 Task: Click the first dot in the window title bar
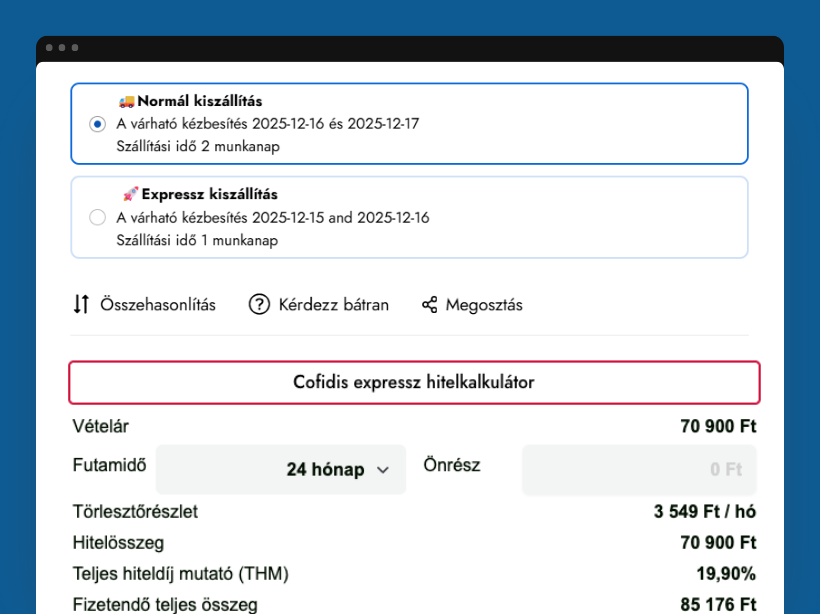[49, 48]
